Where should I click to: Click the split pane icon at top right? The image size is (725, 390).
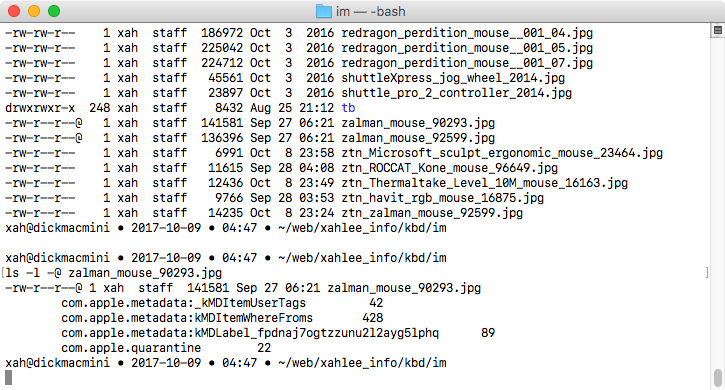(718, 31)
